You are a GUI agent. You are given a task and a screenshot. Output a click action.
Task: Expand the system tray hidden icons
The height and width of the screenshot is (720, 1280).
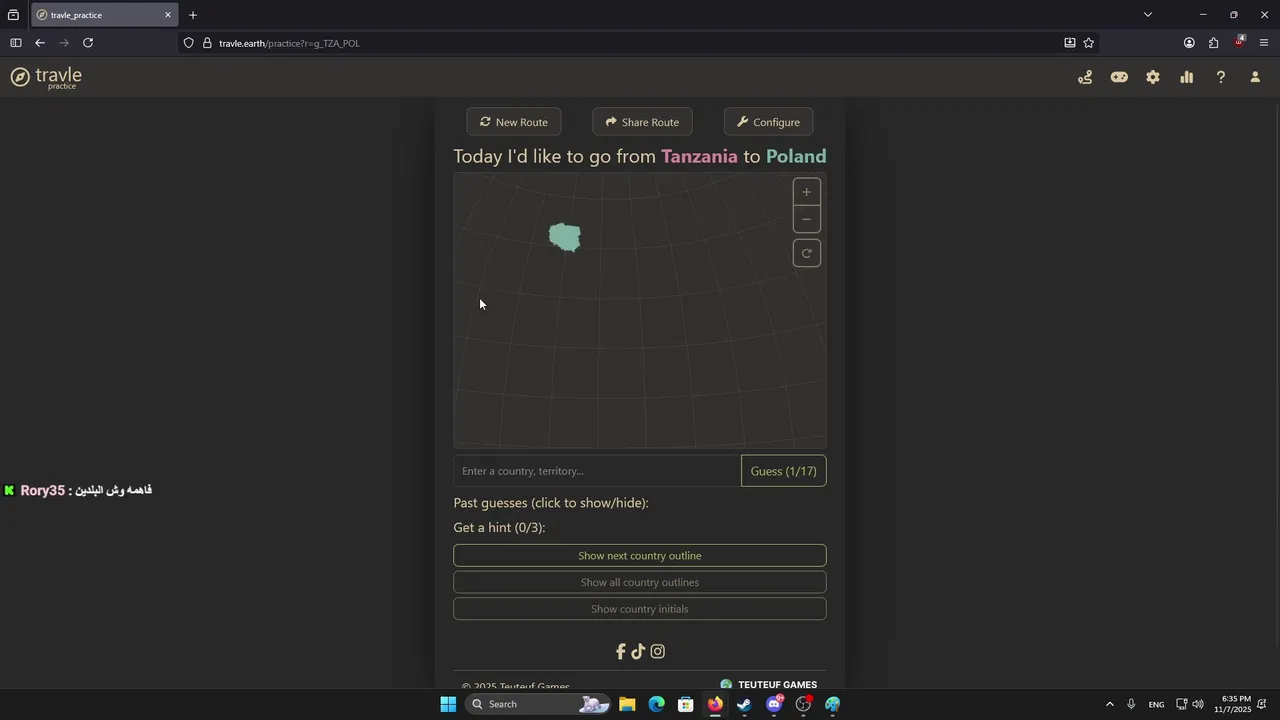coord(1109,704)
